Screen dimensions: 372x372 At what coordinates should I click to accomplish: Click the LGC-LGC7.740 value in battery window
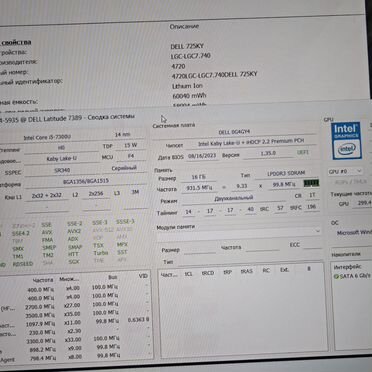click(190, 56)
